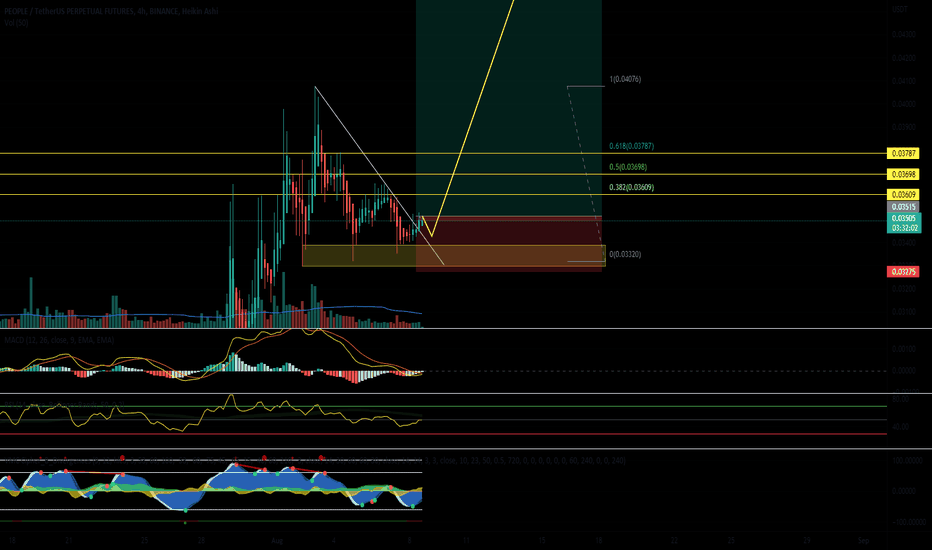
Task: Click the USDT currency label on price axis
Action: pos(900,10)
